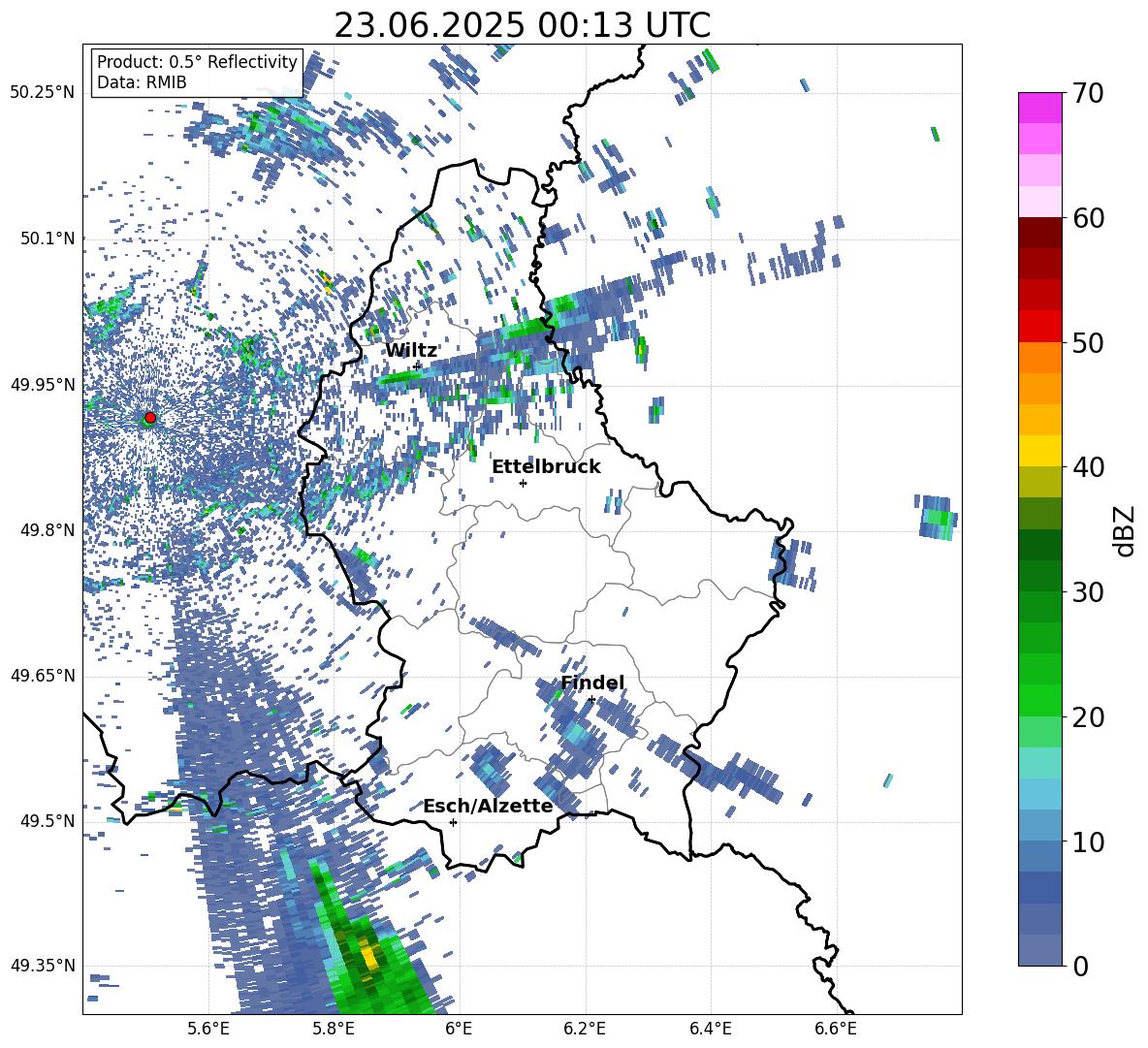1148x1048 pixels.
Task: Click the colorbar value 70
Action: tap(1088, 94)
